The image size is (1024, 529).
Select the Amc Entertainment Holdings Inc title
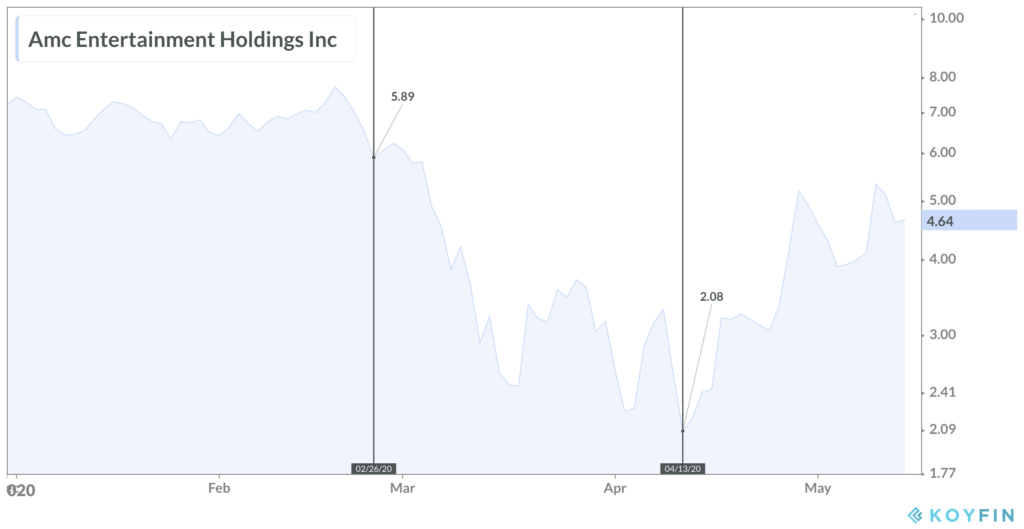(x=183, y=40)
